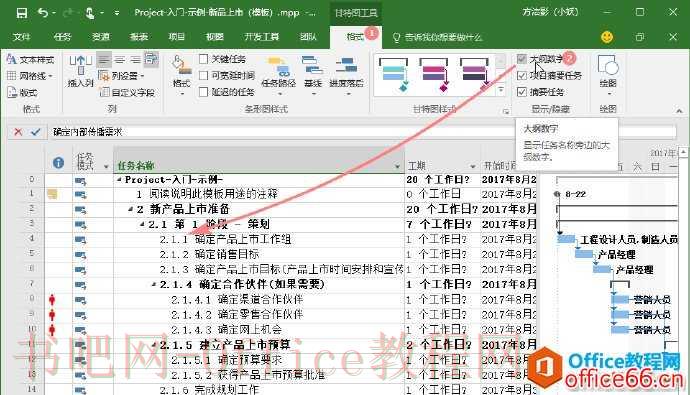Align column text right
Image resolution: width=690 pixels, height=395 pixels.
(135, 59)
